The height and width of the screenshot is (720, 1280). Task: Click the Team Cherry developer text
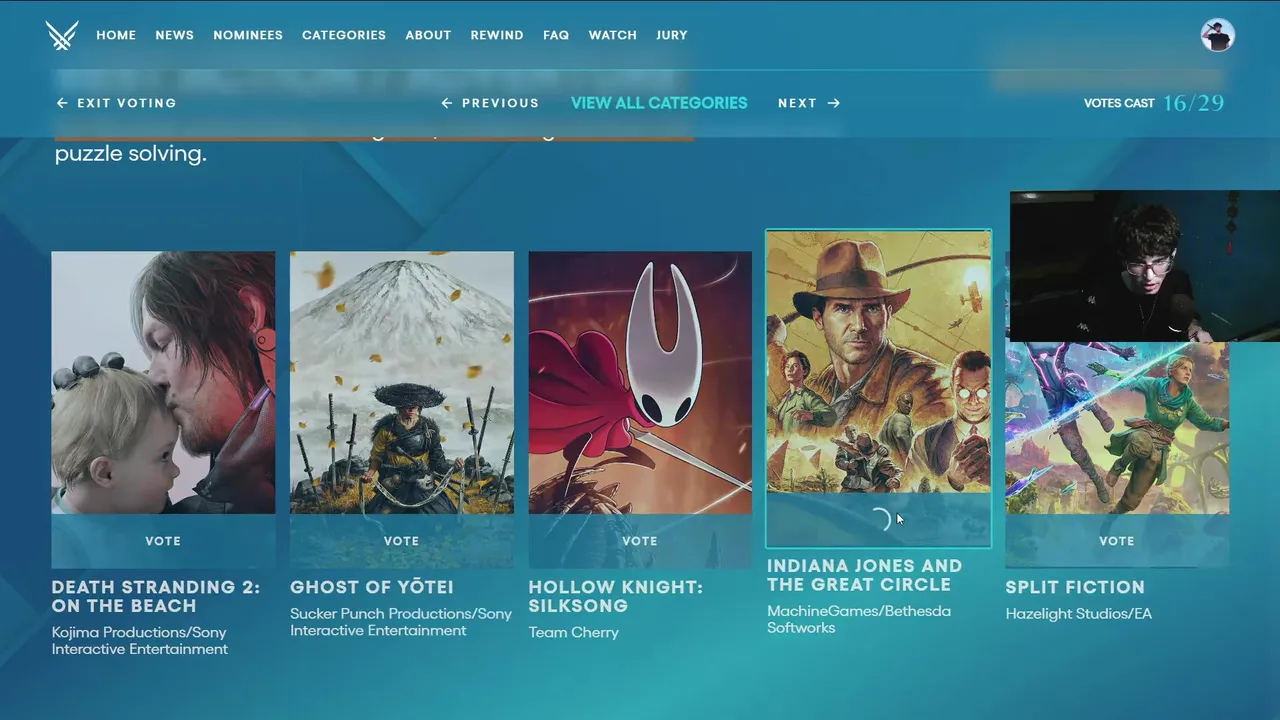click(574, 632)
